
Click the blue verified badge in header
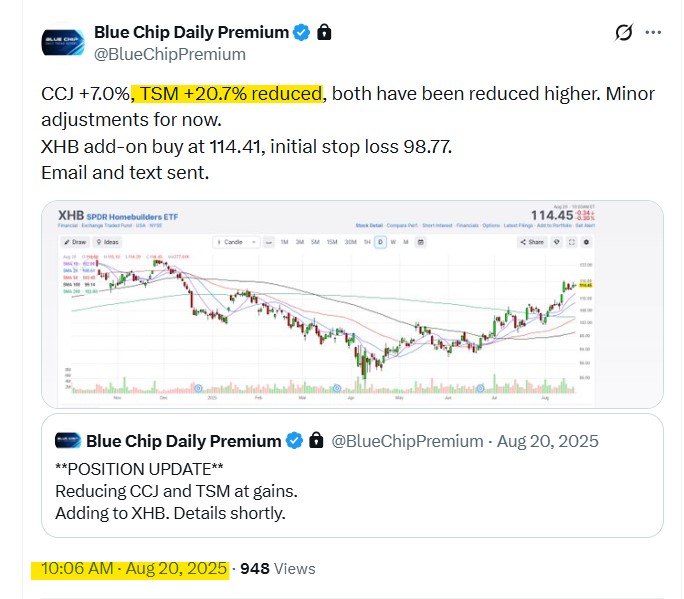[x=302, y=33]
